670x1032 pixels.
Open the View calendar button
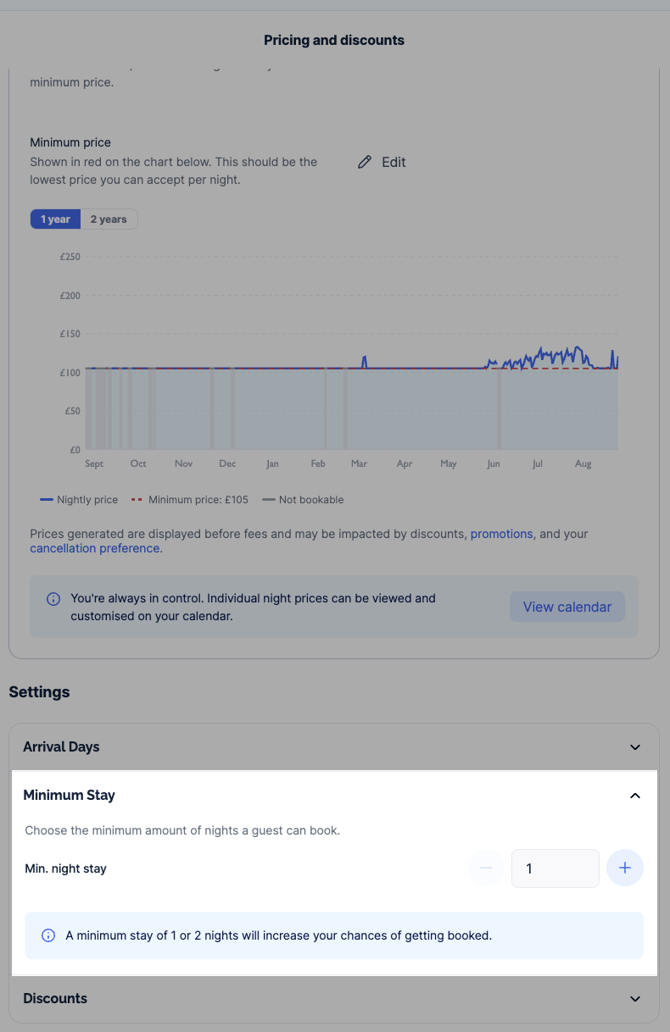click(567, 607)
